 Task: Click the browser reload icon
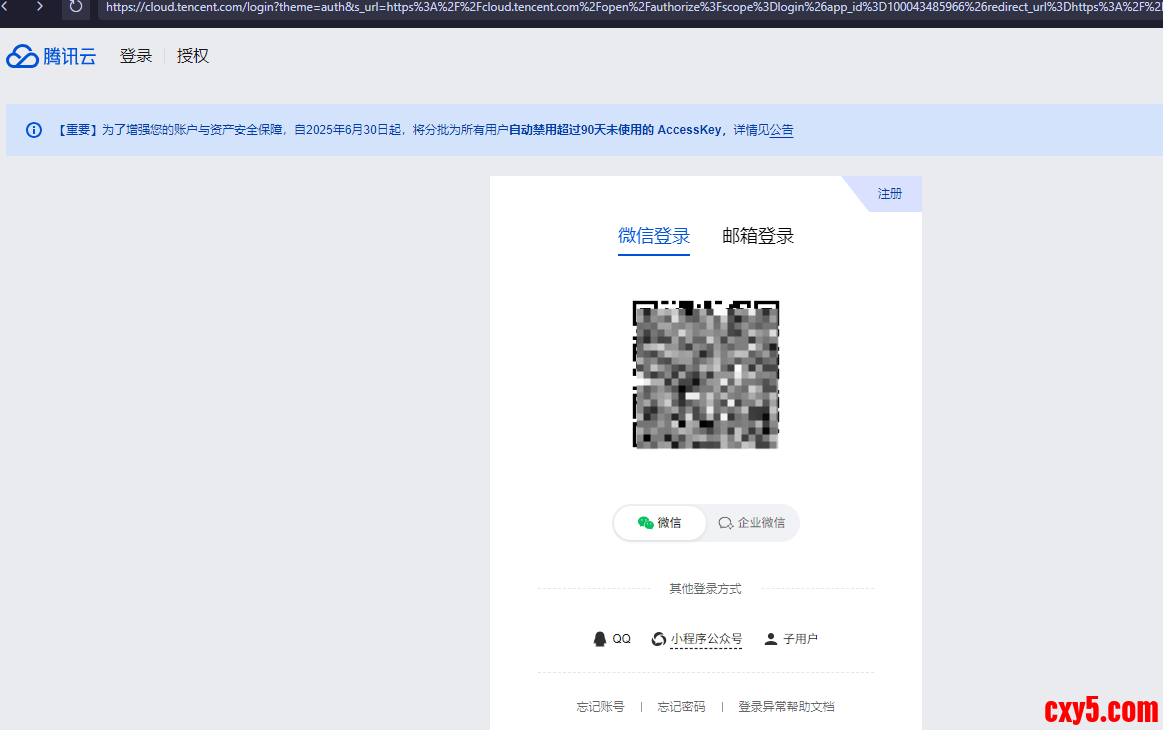[x=76, y=7]
